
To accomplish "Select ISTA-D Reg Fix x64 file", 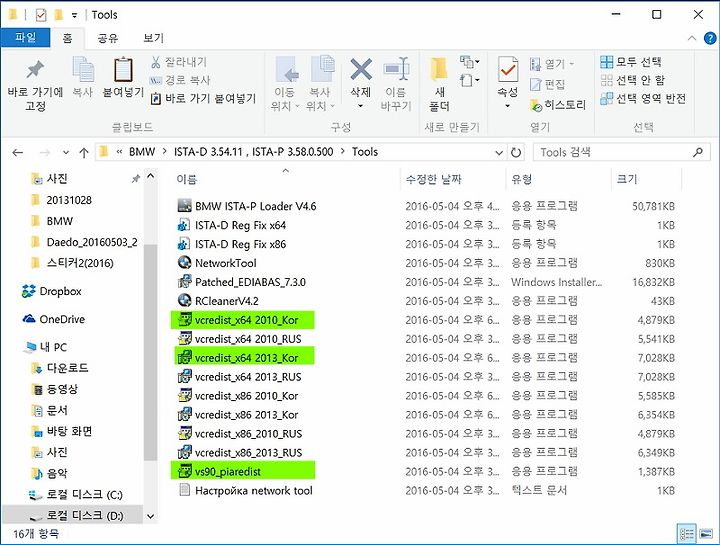I will pyautogui.click(x=232, y=225).
